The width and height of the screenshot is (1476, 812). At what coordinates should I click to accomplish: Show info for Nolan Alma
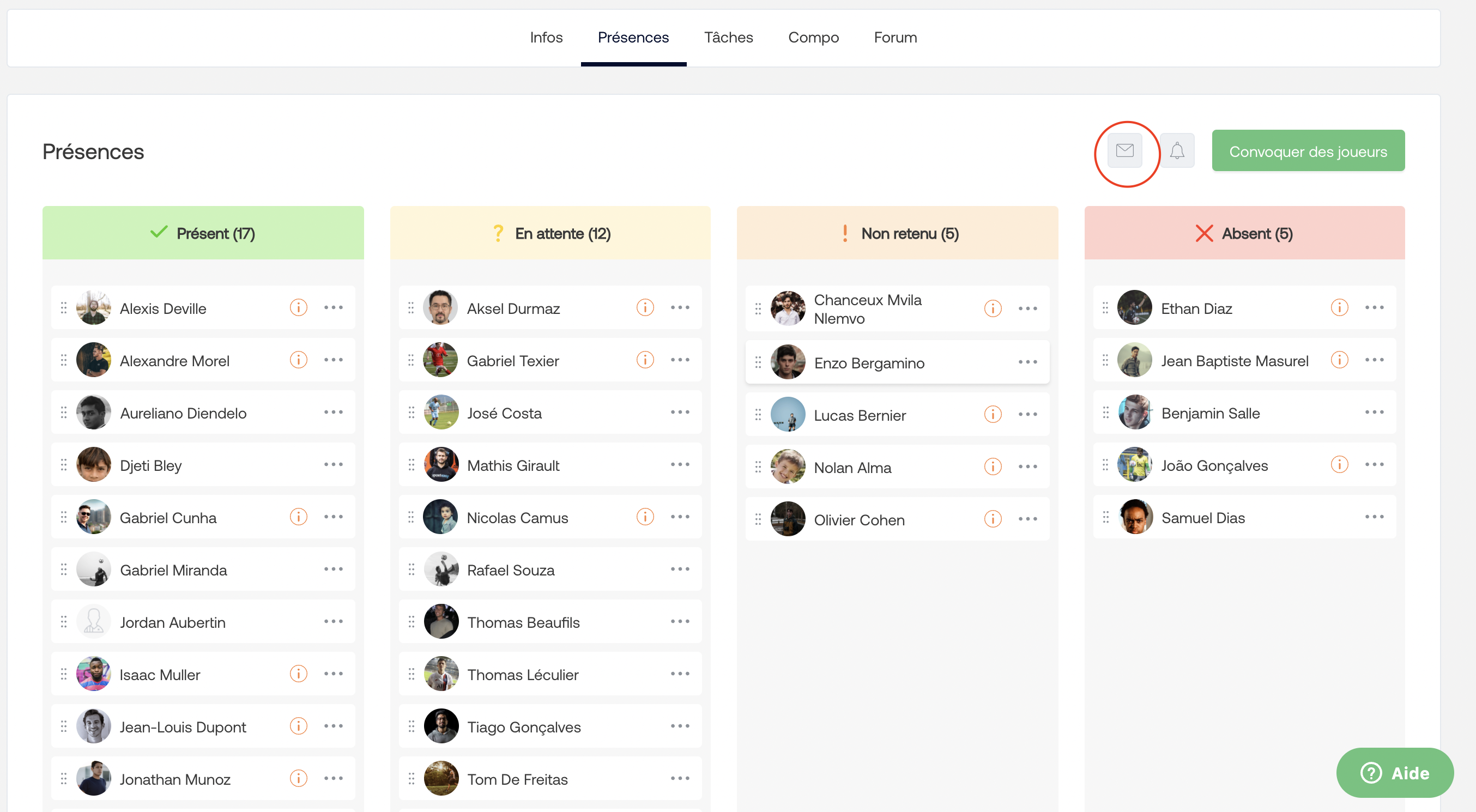click(993, 466)
